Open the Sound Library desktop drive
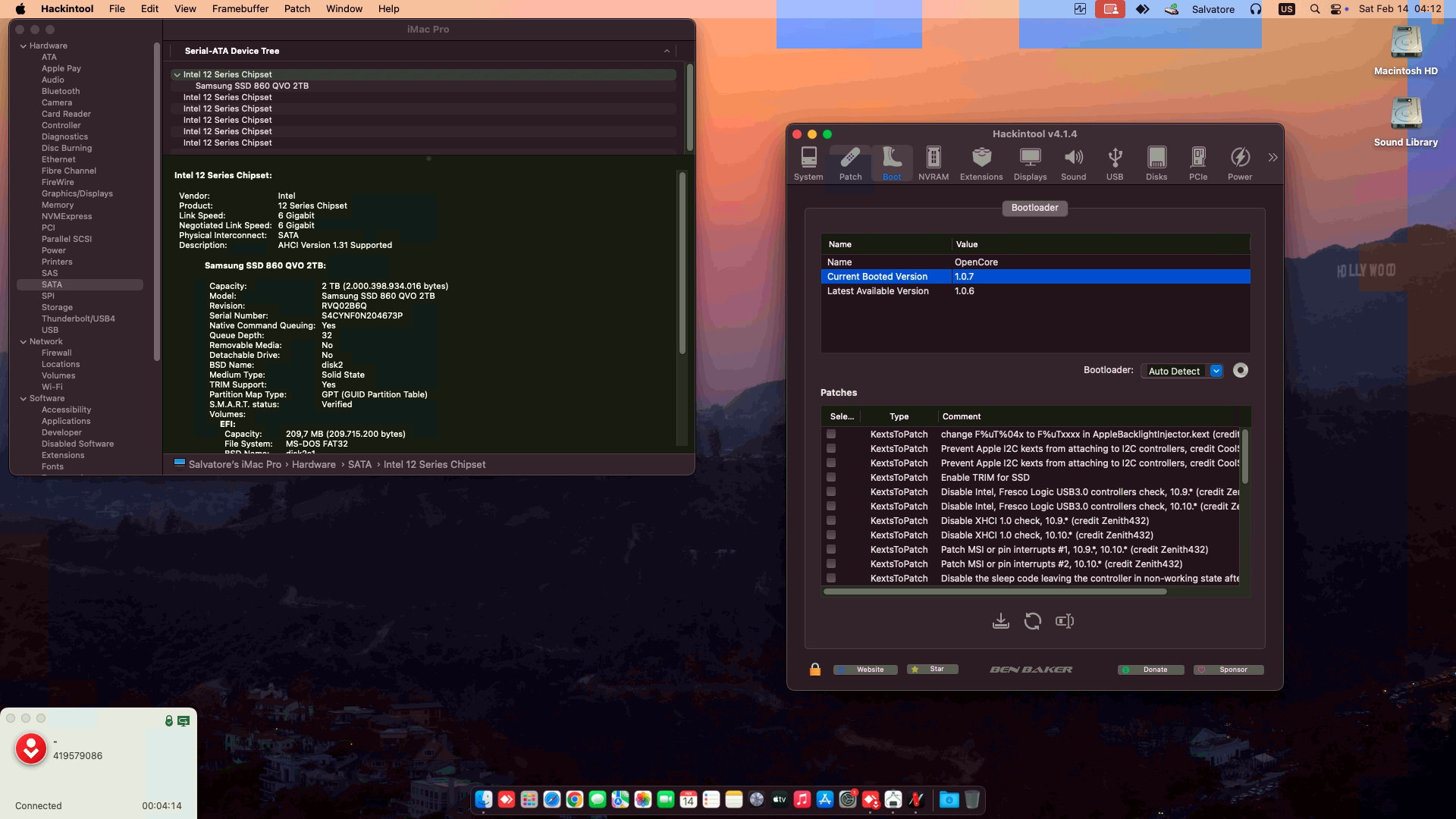This screenshot has height=819, width=1456. [x=1406, y=122]
